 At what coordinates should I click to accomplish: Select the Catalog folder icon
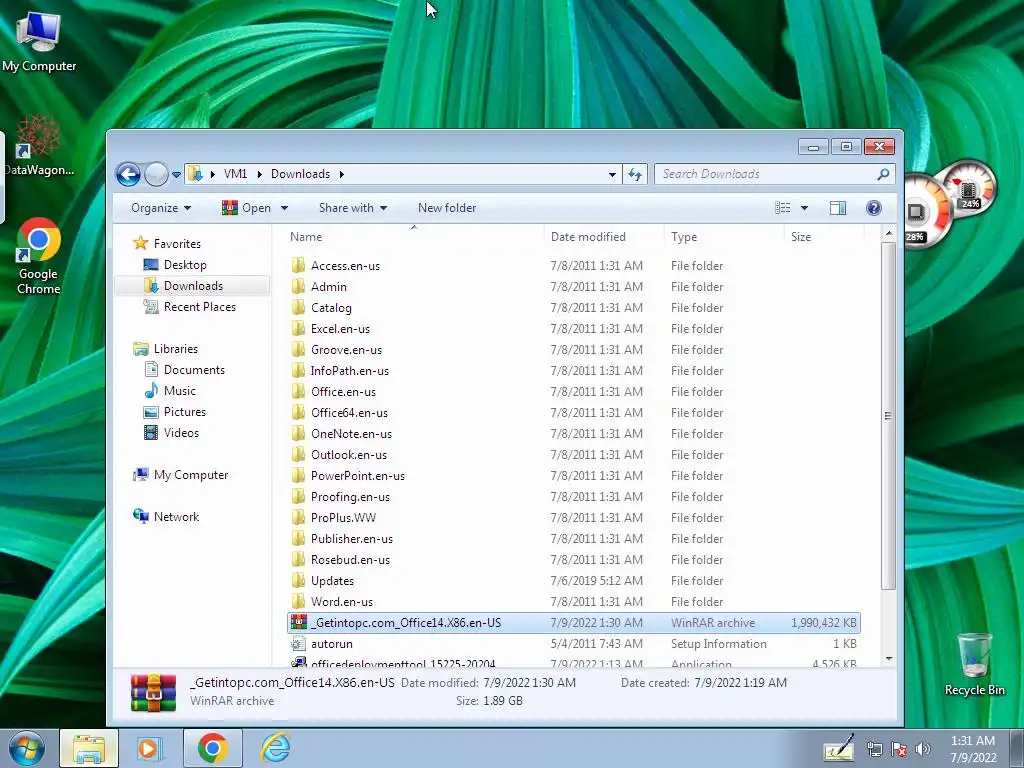298,307
